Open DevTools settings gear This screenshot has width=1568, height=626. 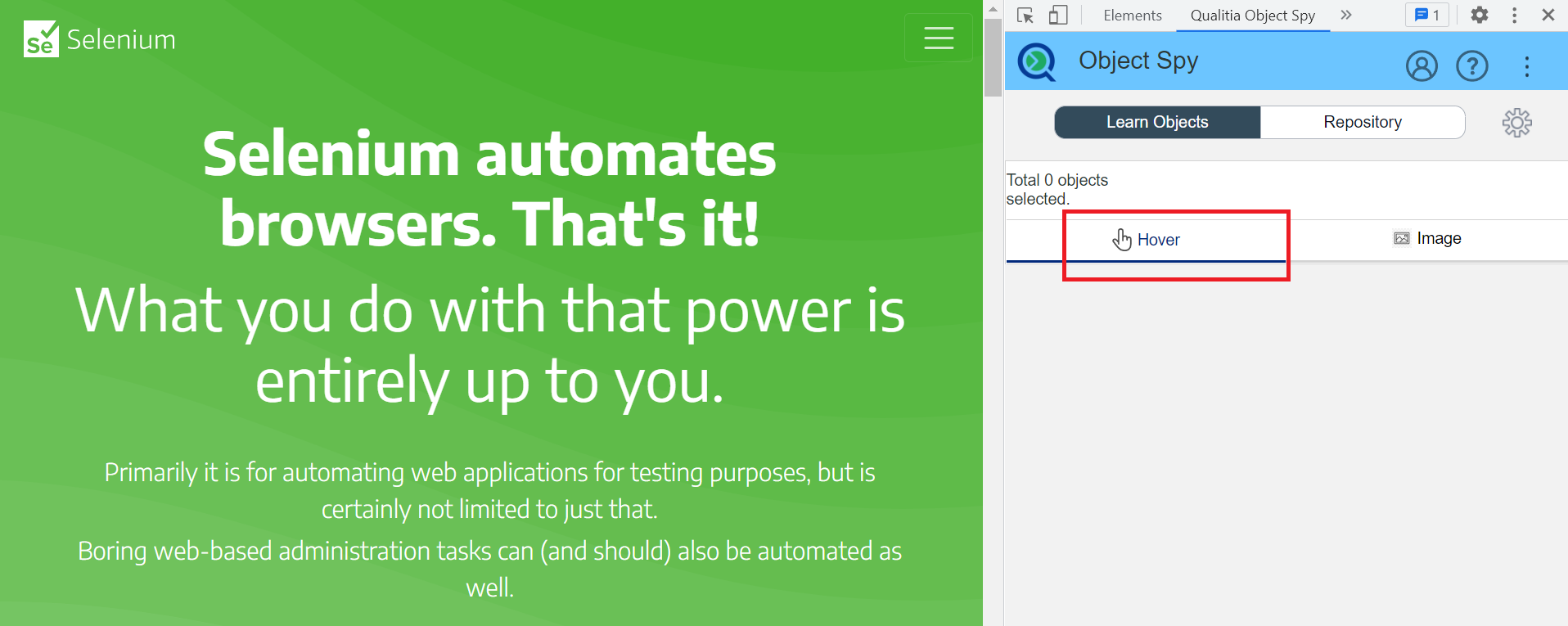(1479, 16)
